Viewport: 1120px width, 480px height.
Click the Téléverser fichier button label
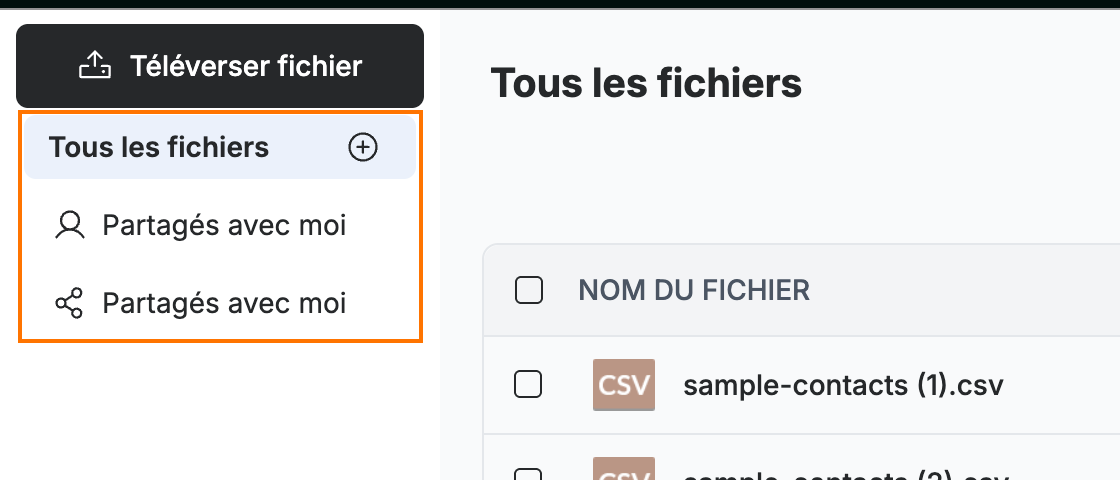point(246,66)
